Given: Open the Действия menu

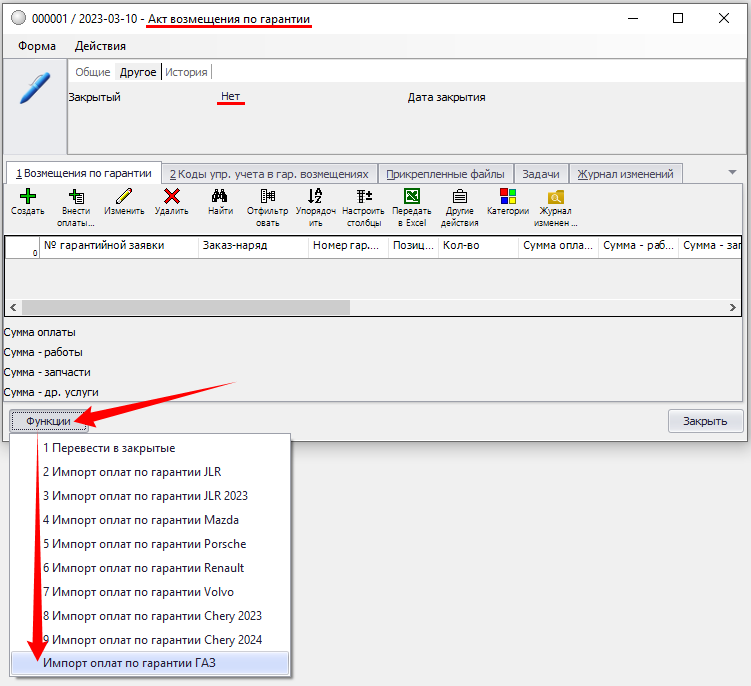Looking at the screenshot, I should point(100,46).
